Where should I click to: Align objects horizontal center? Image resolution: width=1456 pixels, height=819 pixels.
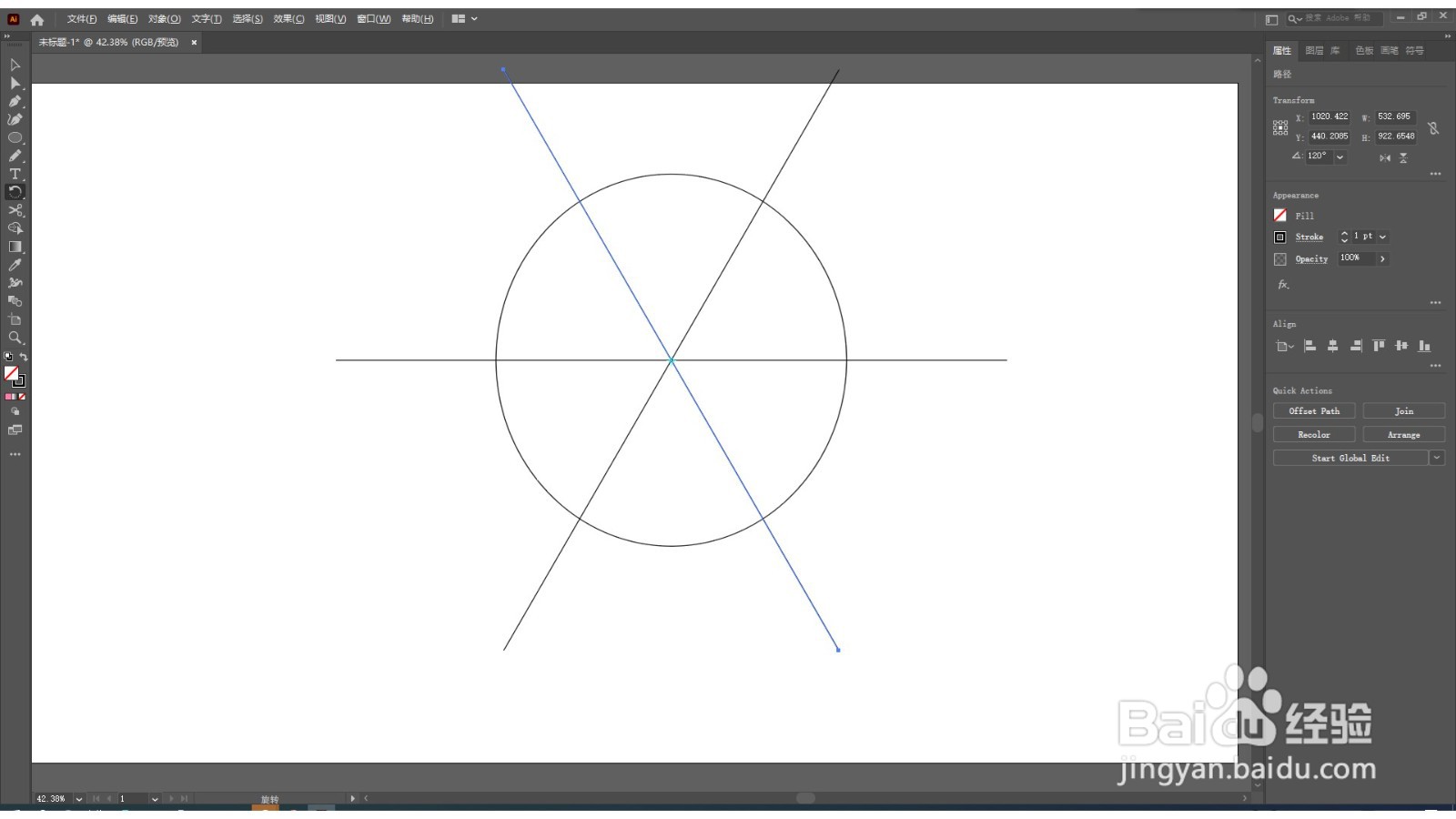[x=1333, y=346]
